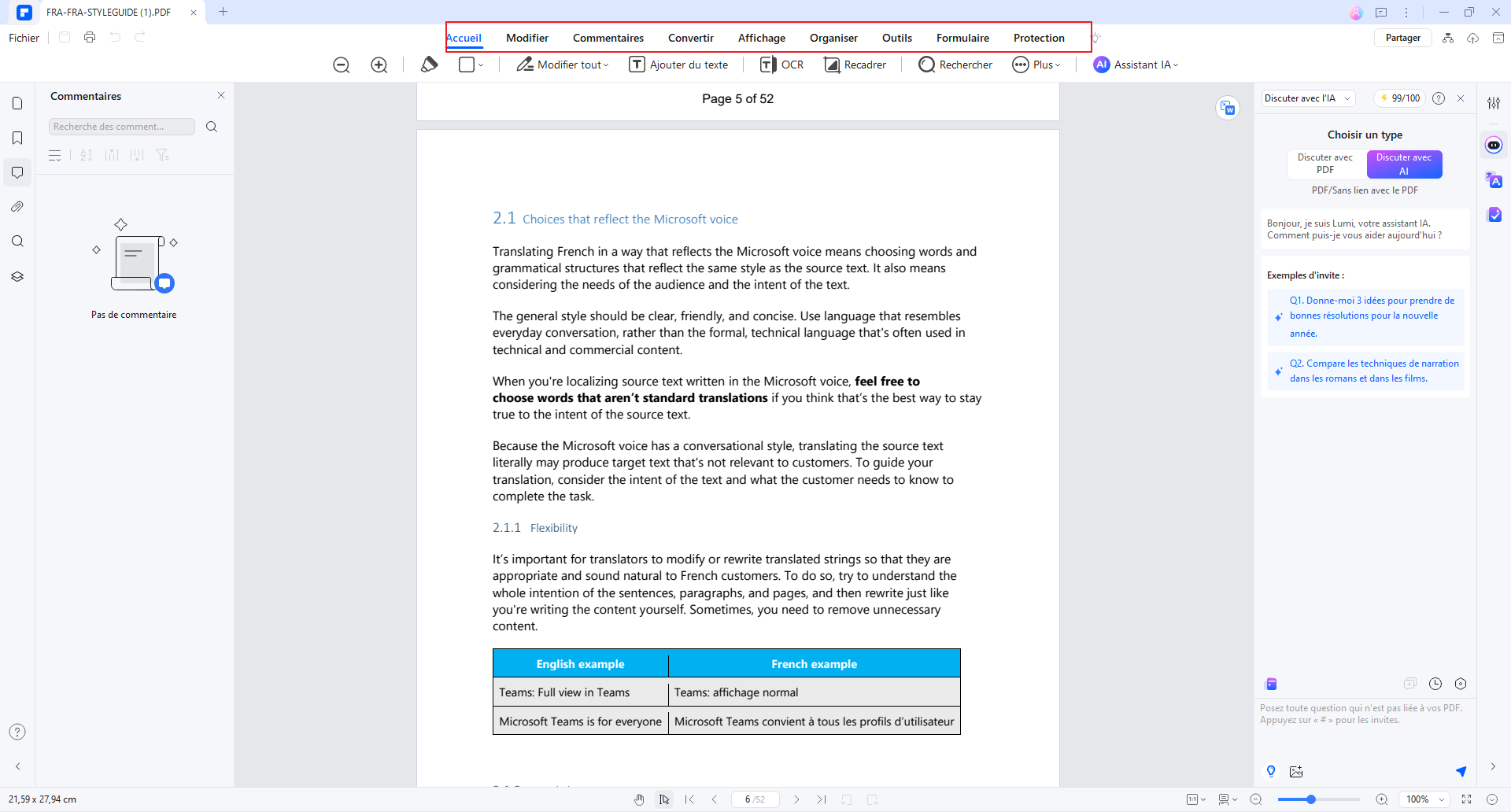
Task: Open the attachments paperclip panel
Action: (x=17, y=207)
